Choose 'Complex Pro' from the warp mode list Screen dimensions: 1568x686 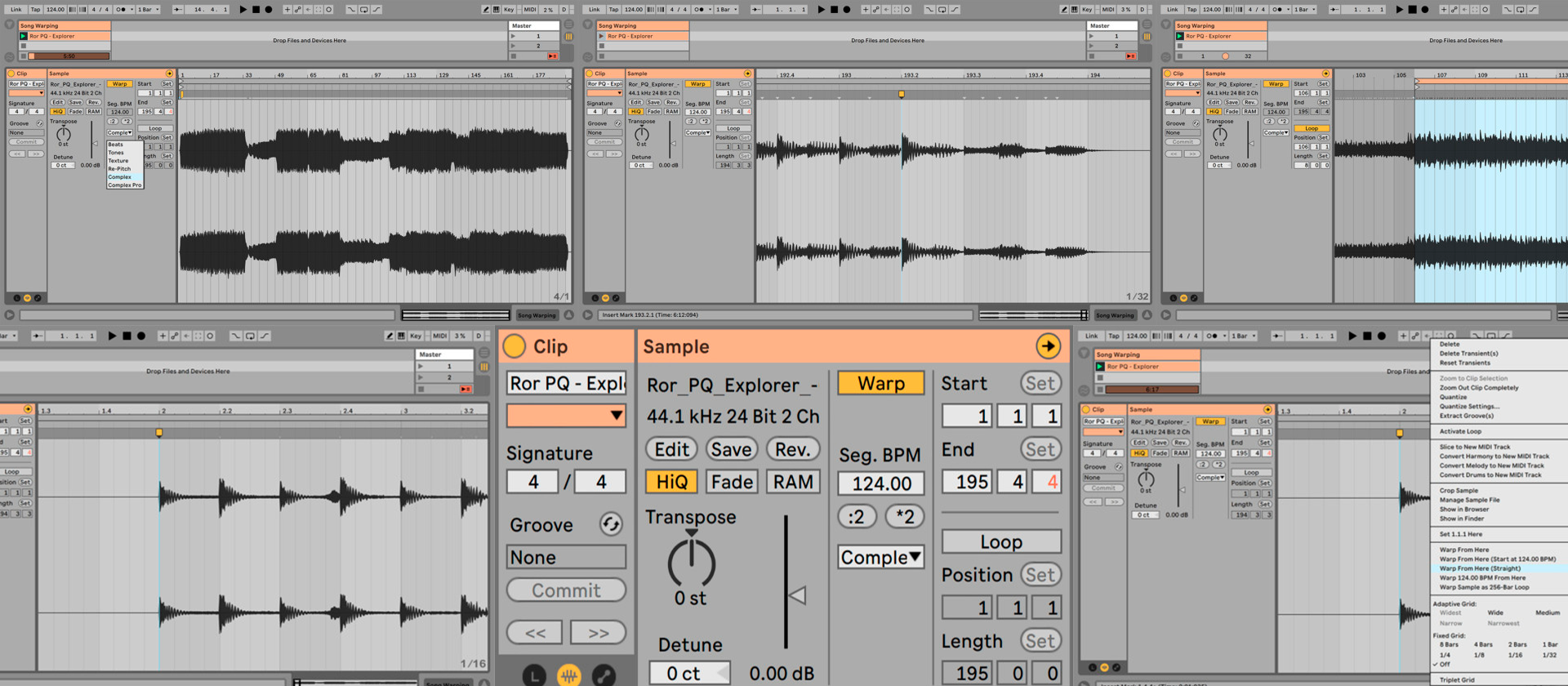tap(125, 185)
